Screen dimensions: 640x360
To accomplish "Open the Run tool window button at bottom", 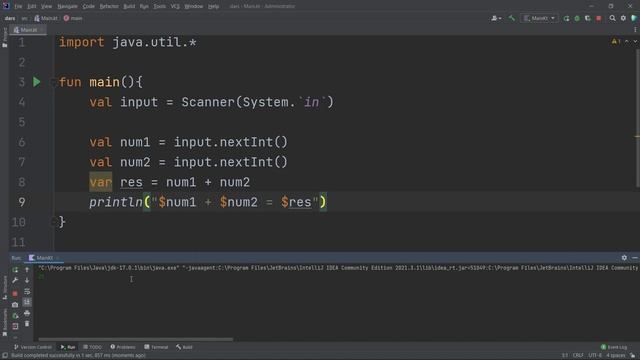I will coord(68,347).
